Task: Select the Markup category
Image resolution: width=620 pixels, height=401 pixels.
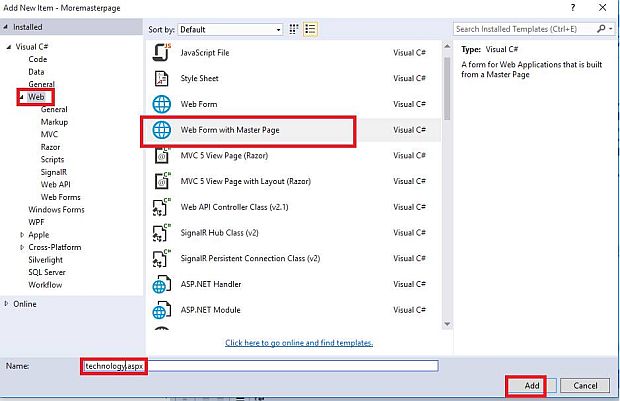Action: [x=54, y=122]
